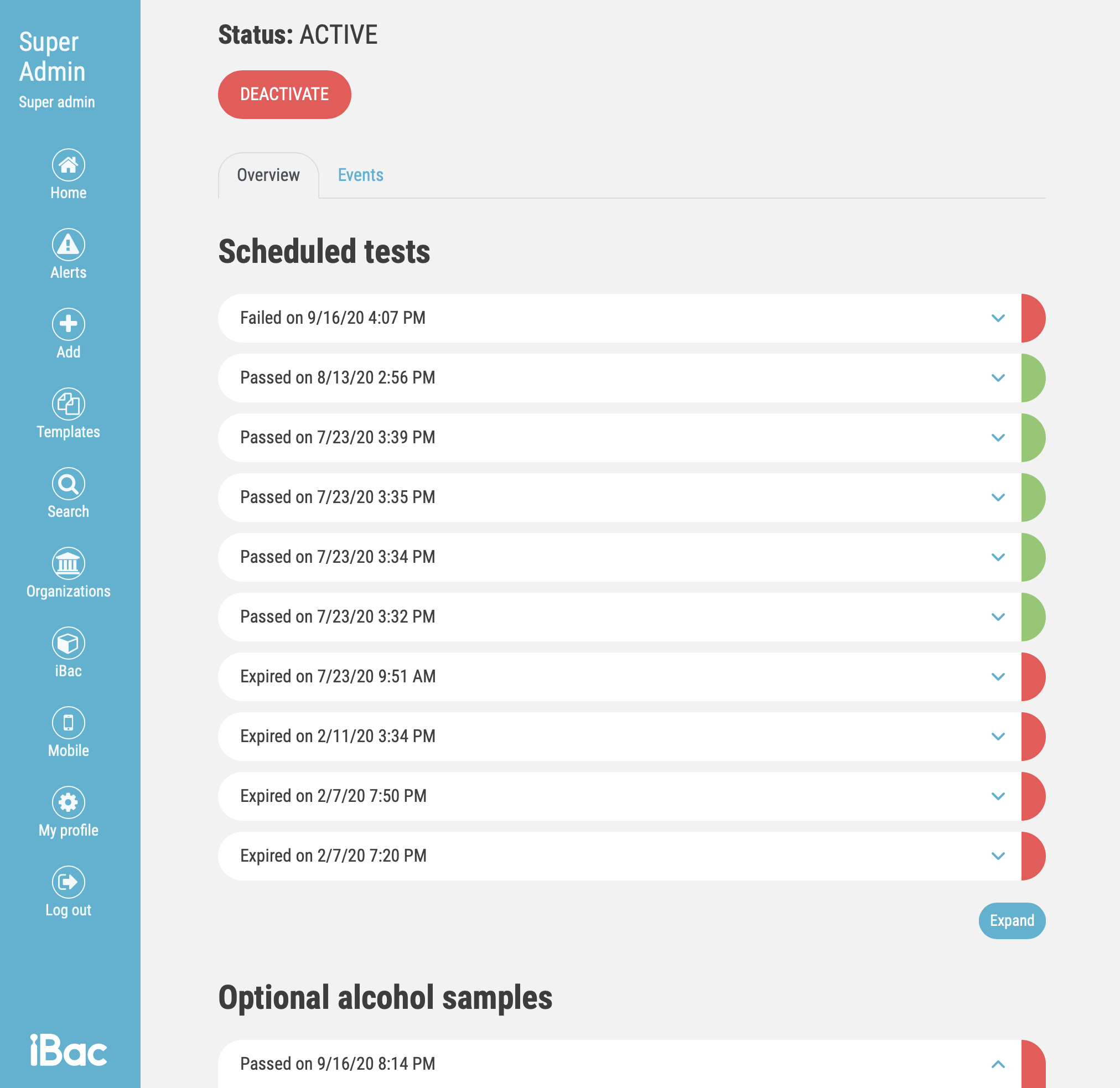Image resolution: width=1120 pixels, height=1088 pixels.
Task: Expand the Expired on 7/23/20 9:51 AM row
Action: (998, 677)
